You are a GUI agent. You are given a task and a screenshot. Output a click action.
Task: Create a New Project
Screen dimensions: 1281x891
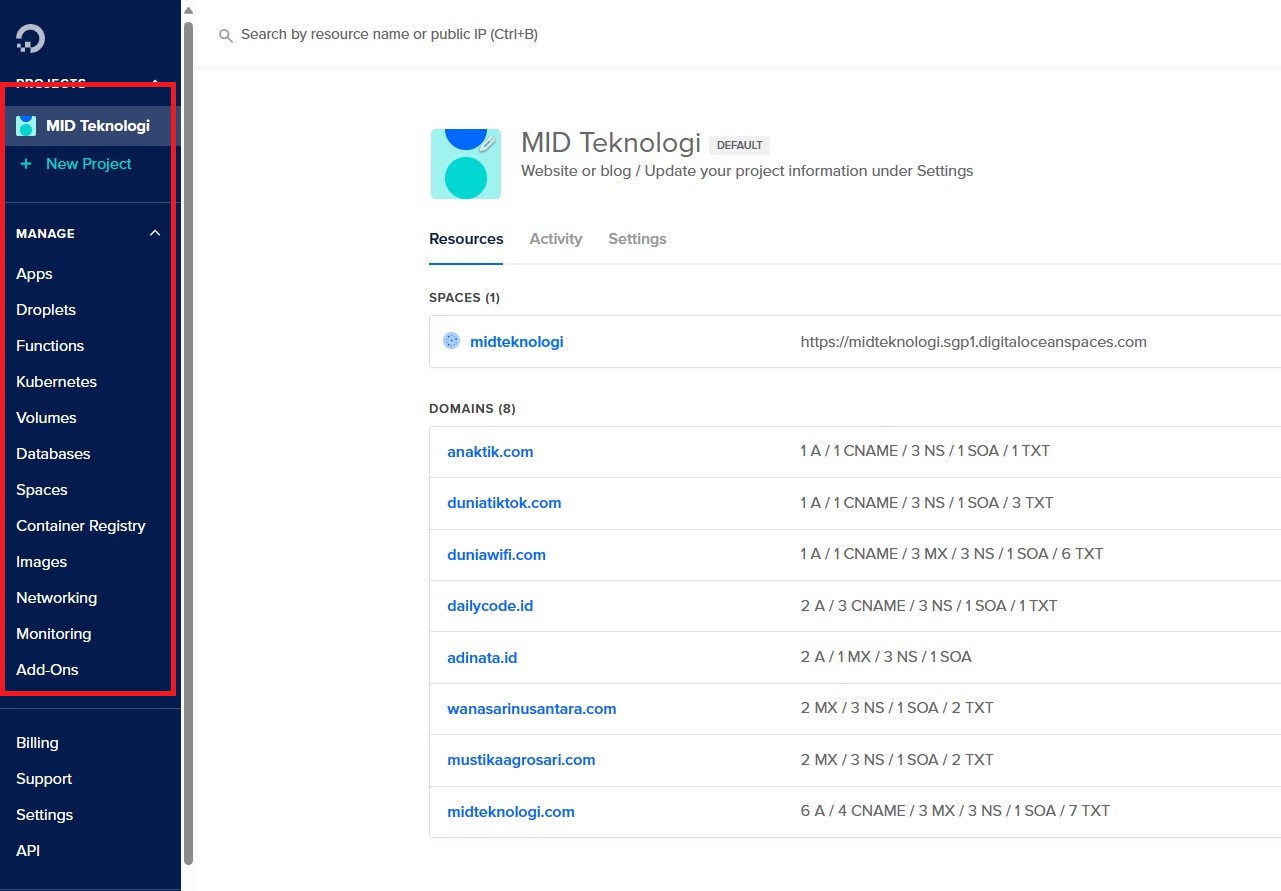pos(88,163)
